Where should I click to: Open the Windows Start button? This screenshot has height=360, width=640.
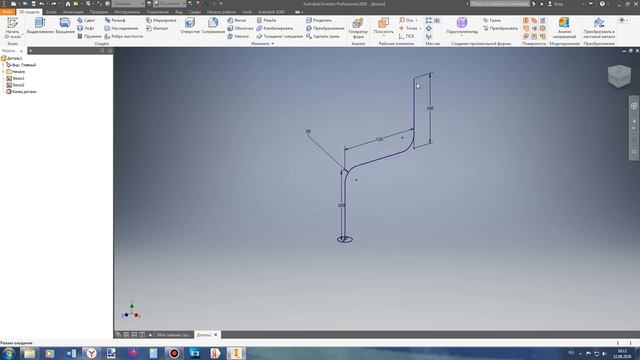tap(9, 353)
